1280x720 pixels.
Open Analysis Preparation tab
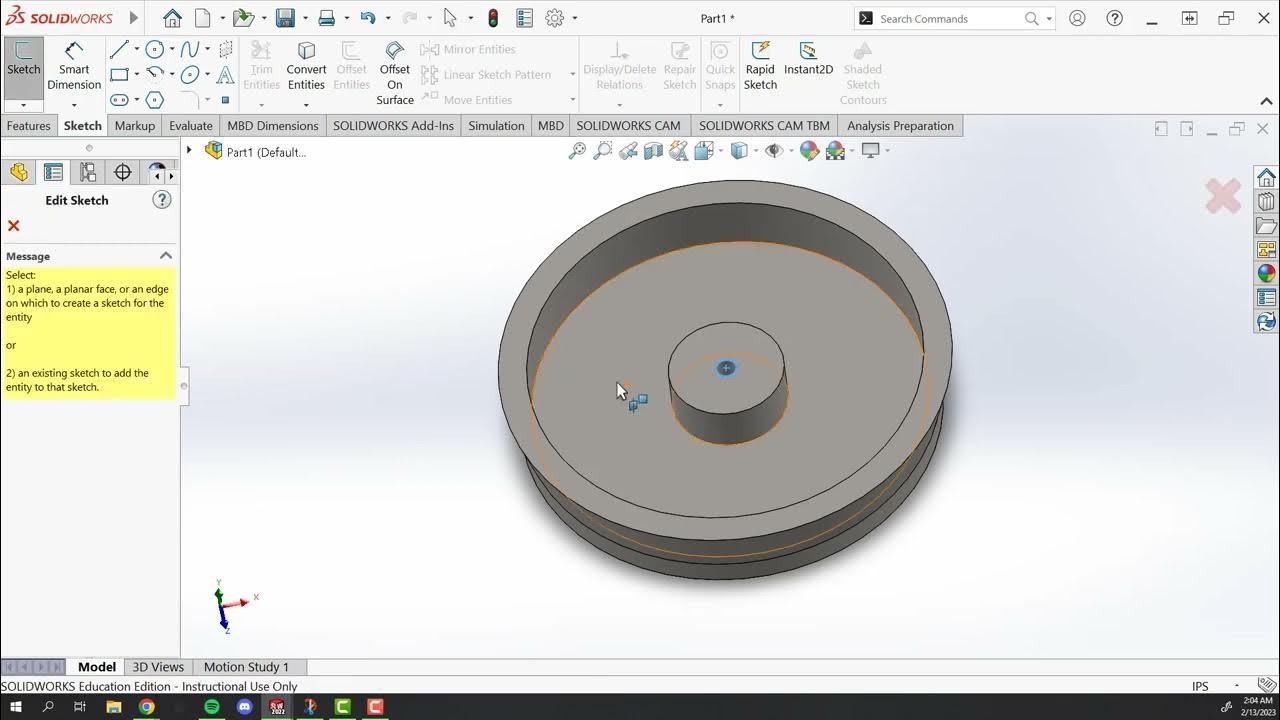click(x=900, y=126)
